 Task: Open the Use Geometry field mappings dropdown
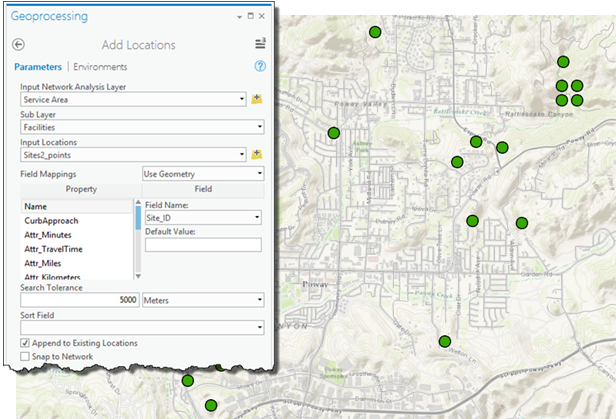[x=257, y=173]
